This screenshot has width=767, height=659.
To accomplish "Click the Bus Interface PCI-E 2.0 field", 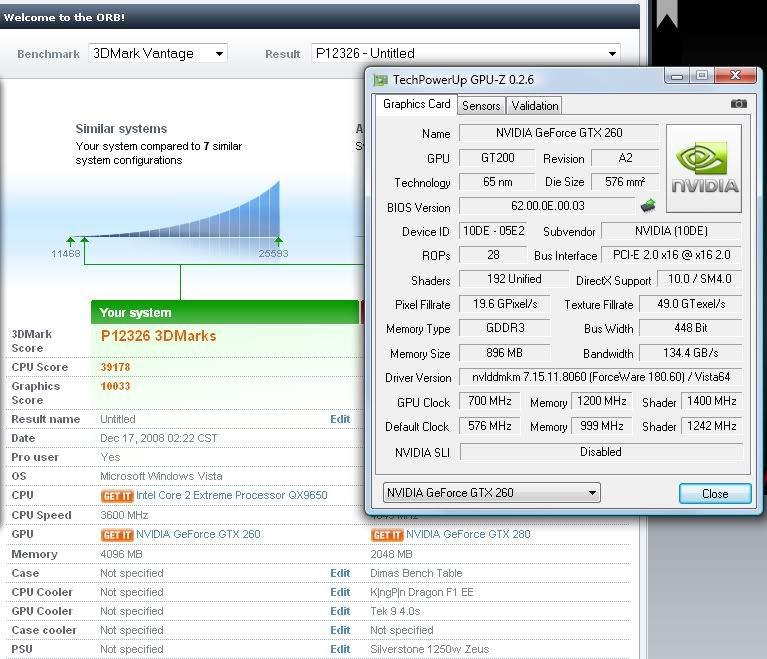I will [x=671, y=255].
